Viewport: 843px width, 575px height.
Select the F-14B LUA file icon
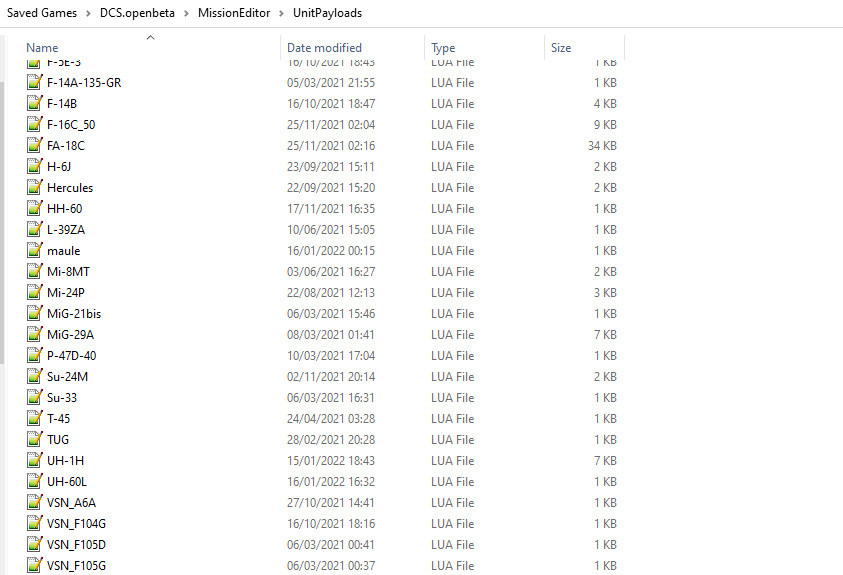tap(34, 103)
